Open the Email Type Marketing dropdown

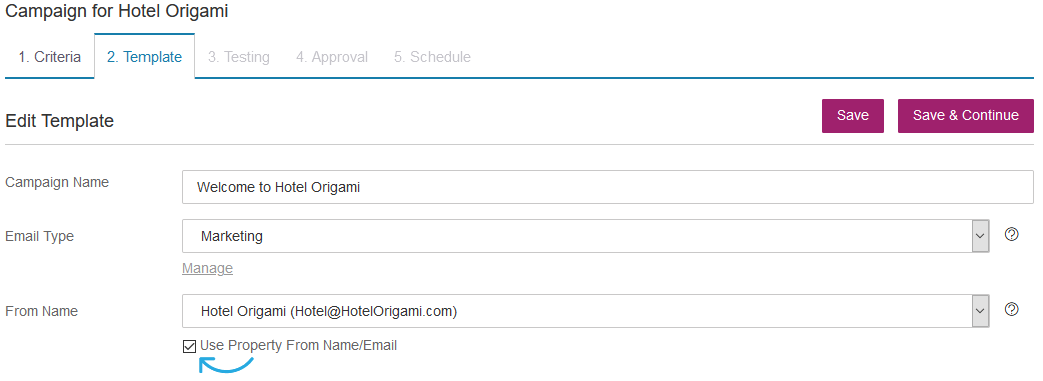pos(585,236)
